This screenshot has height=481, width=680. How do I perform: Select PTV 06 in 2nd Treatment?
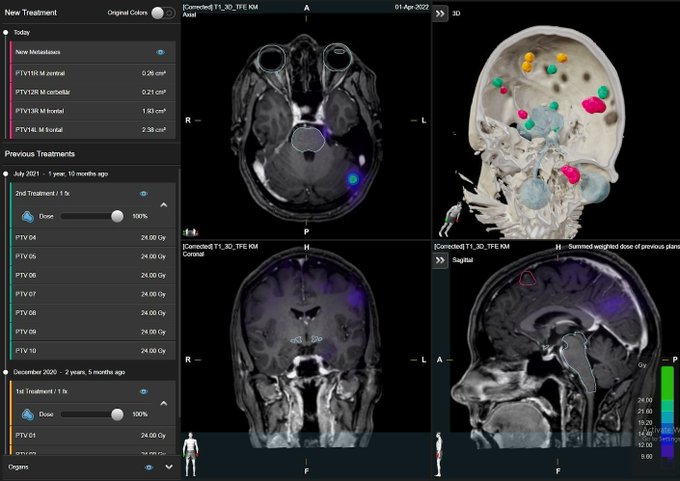(93, 275)
